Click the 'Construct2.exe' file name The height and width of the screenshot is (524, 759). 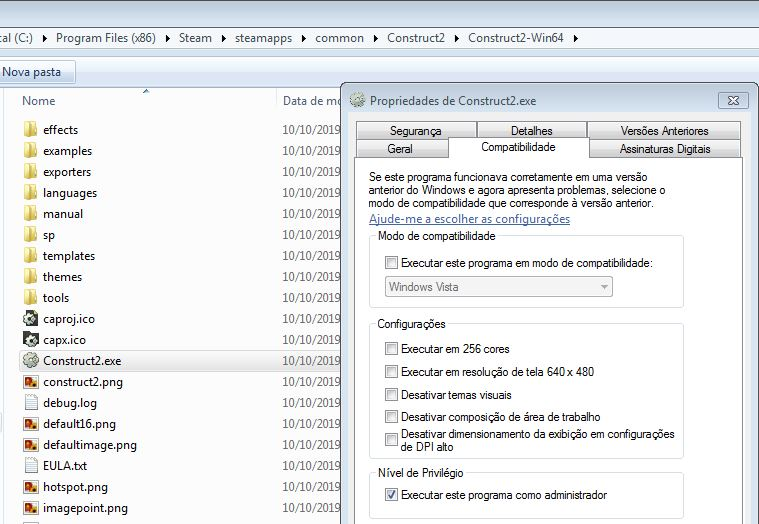coord(82,360)
